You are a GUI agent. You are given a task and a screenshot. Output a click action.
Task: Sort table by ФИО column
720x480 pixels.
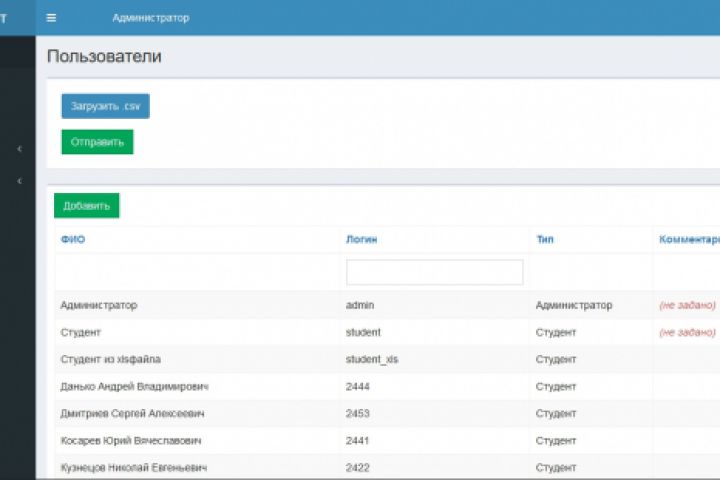pos(73,239)
